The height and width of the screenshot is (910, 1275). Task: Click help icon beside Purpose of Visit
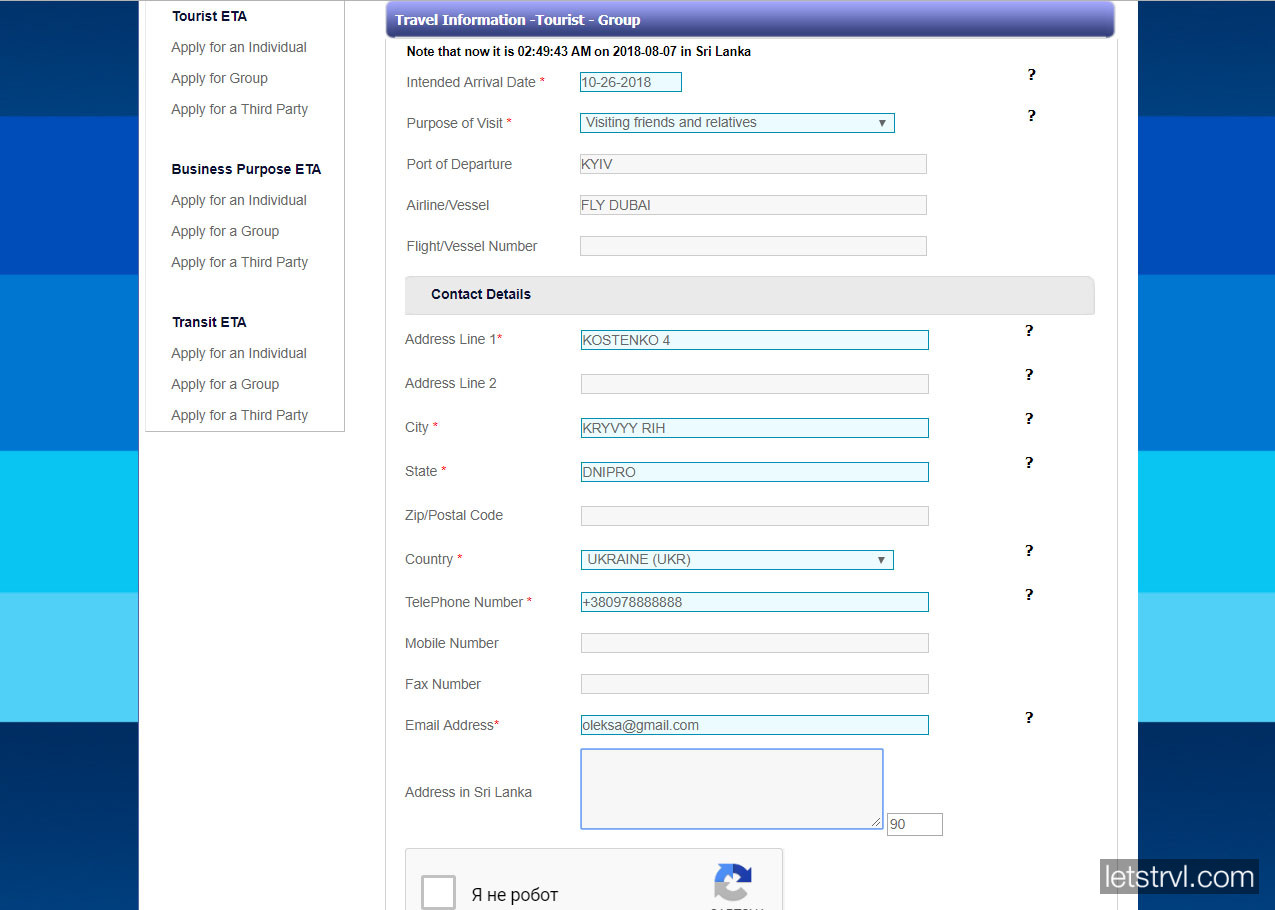[x=1031, y=116]
